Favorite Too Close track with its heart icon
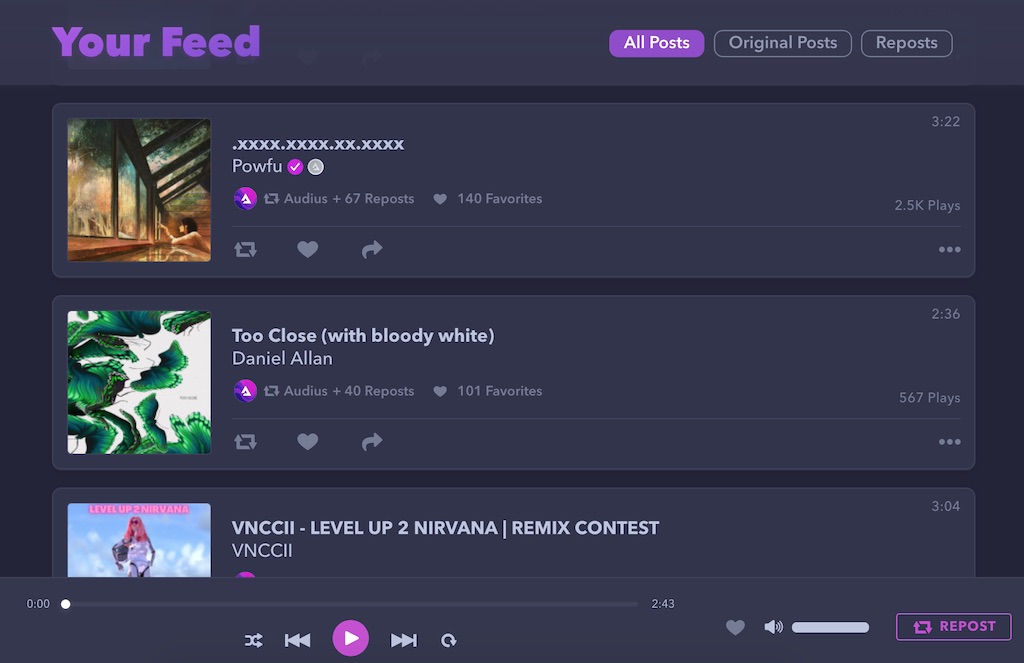The image size is (1024, 663). 308,442
